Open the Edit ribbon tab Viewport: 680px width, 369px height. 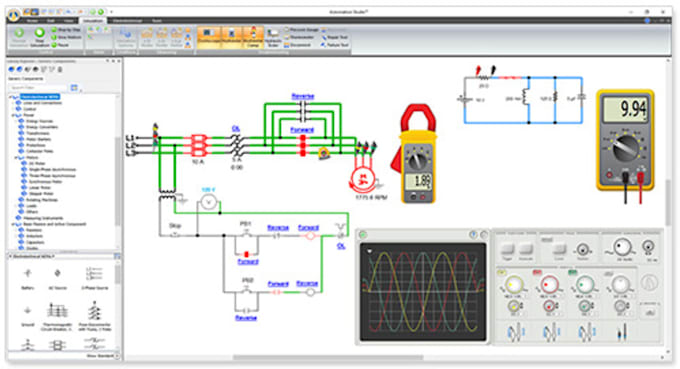[51, 21]
